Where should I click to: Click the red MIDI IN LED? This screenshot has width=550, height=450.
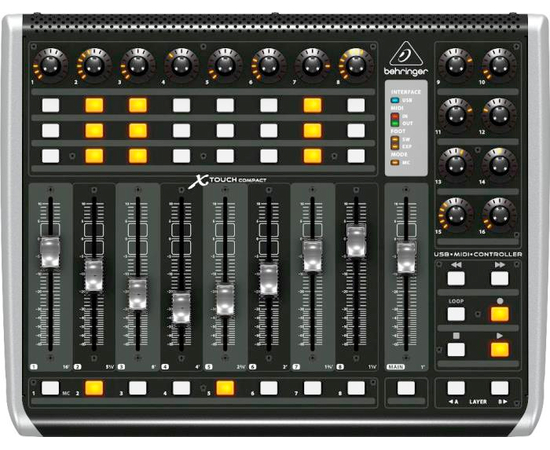click(395, 116)
